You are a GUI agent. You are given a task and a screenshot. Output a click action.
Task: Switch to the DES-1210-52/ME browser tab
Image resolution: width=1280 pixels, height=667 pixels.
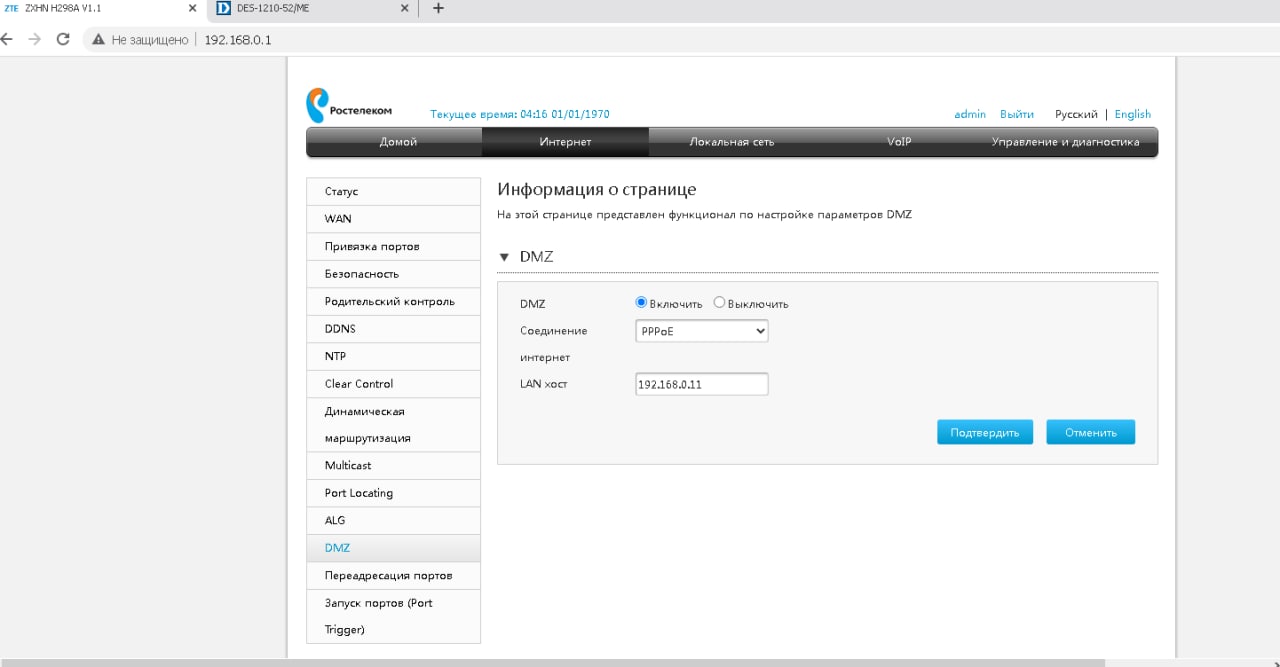(311, 8)
